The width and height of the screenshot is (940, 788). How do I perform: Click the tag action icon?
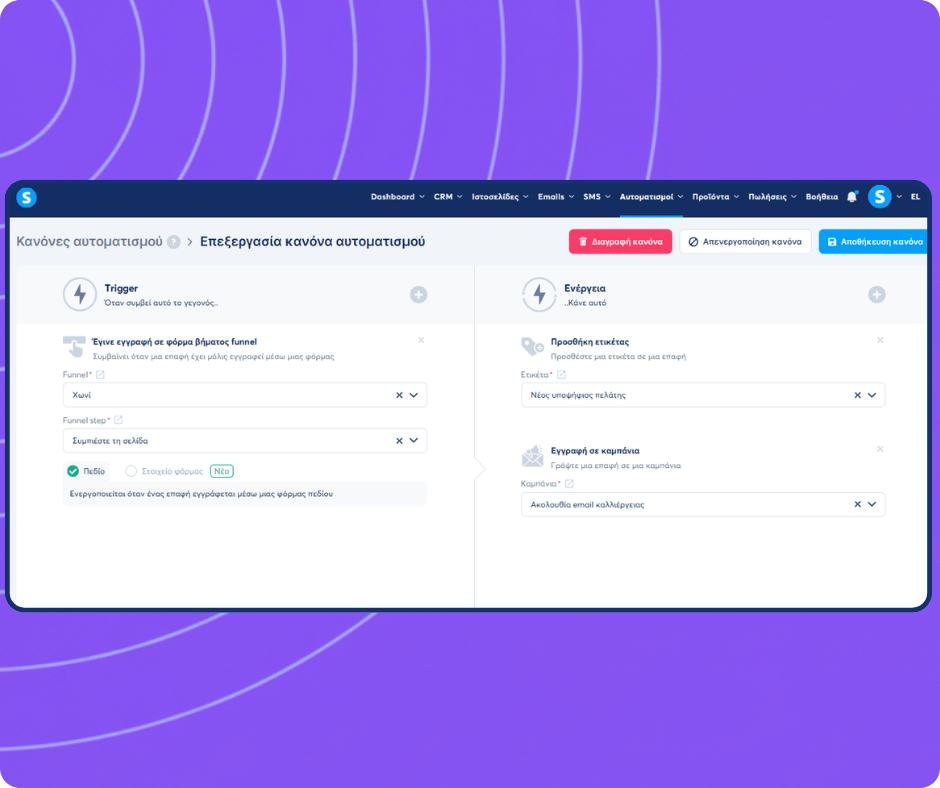point(532,347)
